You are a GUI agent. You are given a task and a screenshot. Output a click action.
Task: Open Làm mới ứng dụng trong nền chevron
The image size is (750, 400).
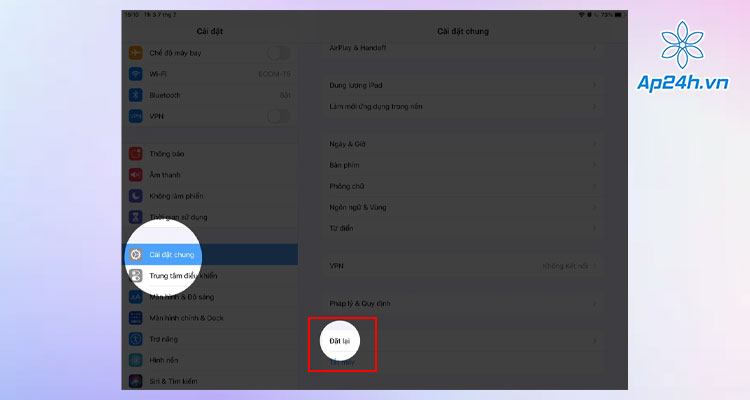pyautogui.click(x=595, y=106)
